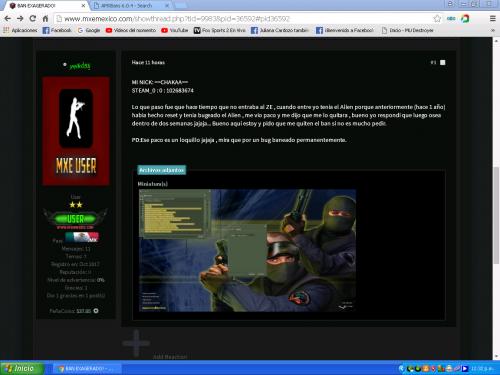
Task: Click the browser forward arrow
Action: [20, 19]
